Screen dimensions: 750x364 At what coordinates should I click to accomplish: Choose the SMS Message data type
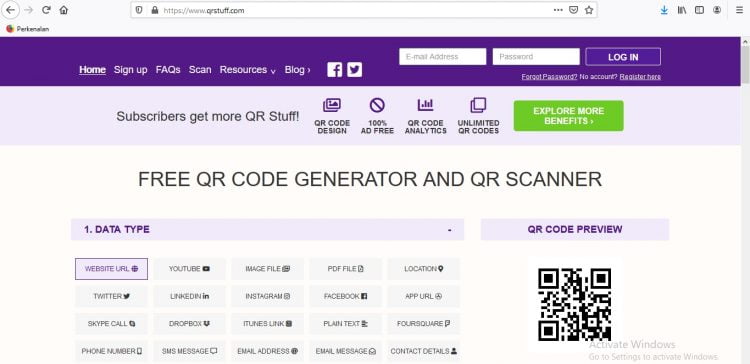pos(189,351)
